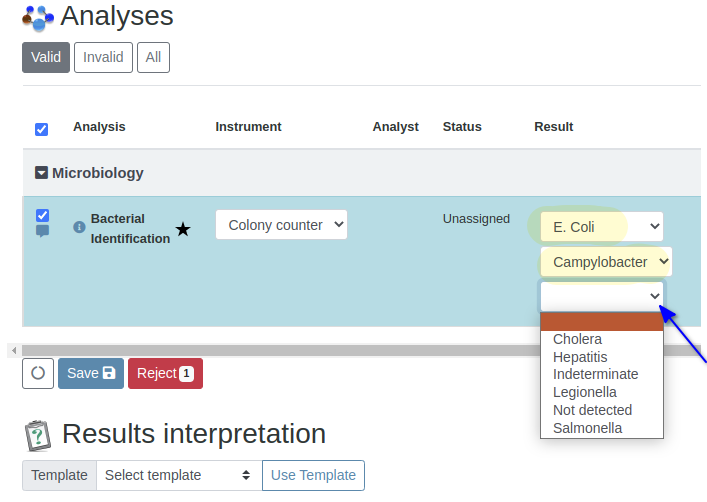Click the circular refresh icon button
The height and width of the screenshot is (502, 707).
pos(38,373)
